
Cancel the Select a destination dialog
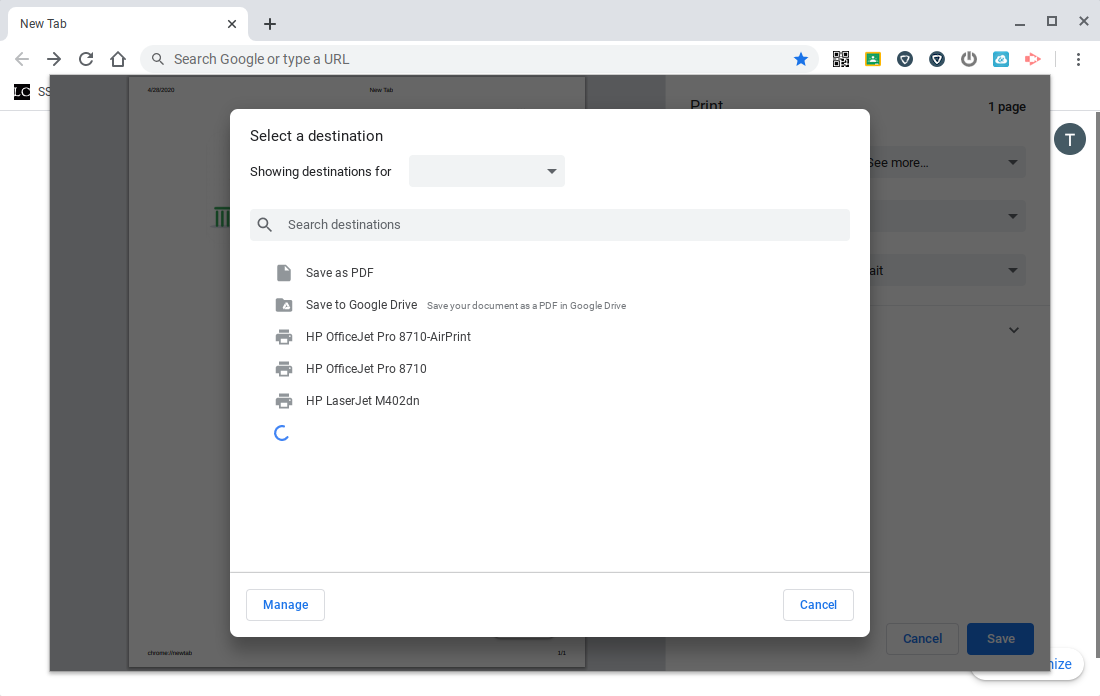[x=818, y=605]
